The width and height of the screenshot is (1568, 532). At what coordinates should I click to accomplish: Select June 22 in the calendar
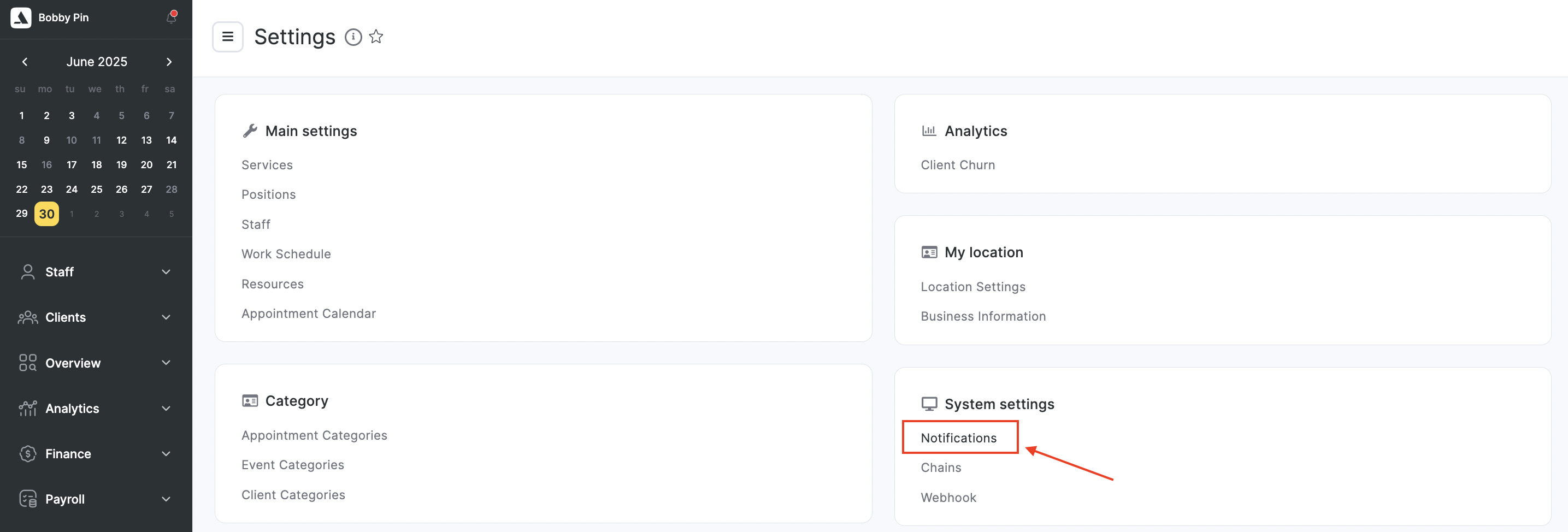tap(21, 190)
